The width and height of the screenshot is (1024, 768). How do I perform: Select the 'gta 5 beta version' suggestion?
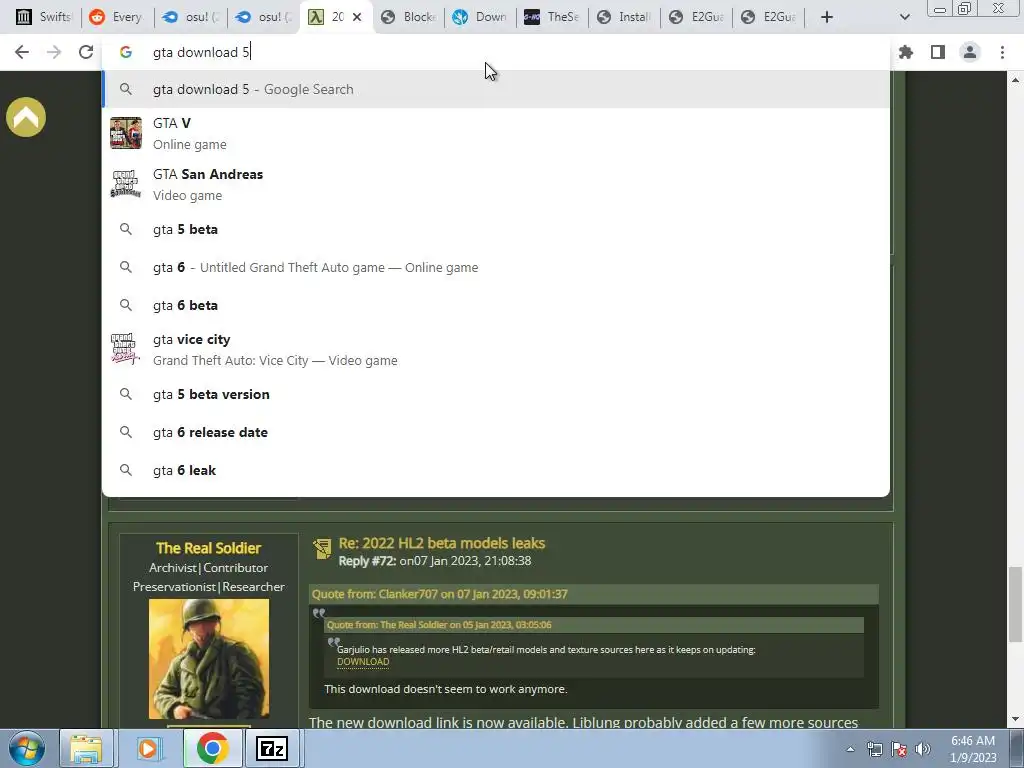pos(496,394)
